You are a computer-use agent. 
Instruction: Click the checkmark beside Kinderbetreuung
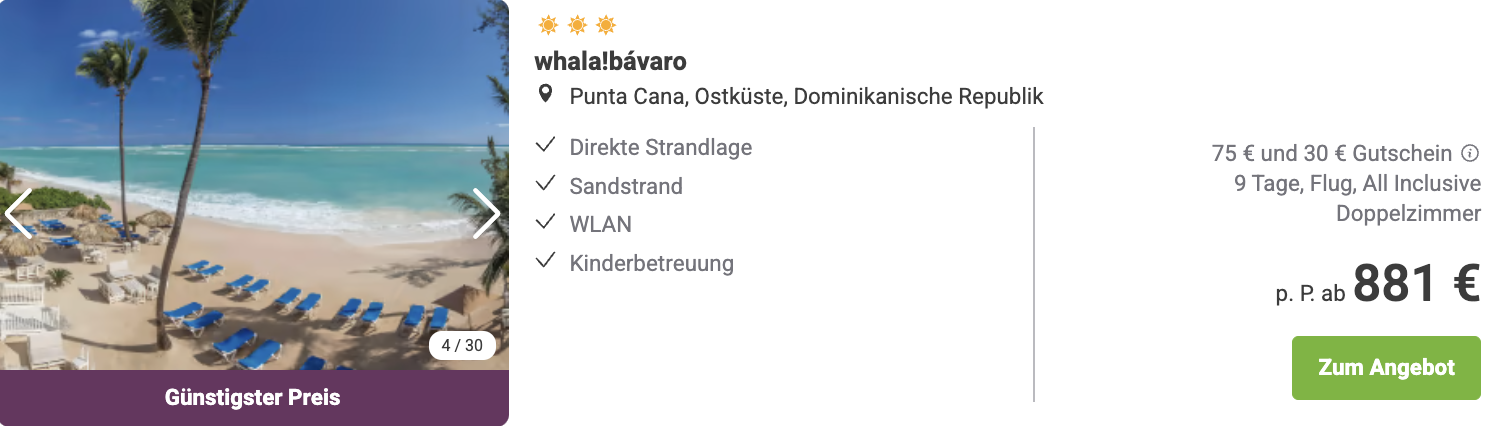pyautogui.click(x=545, y=262)
